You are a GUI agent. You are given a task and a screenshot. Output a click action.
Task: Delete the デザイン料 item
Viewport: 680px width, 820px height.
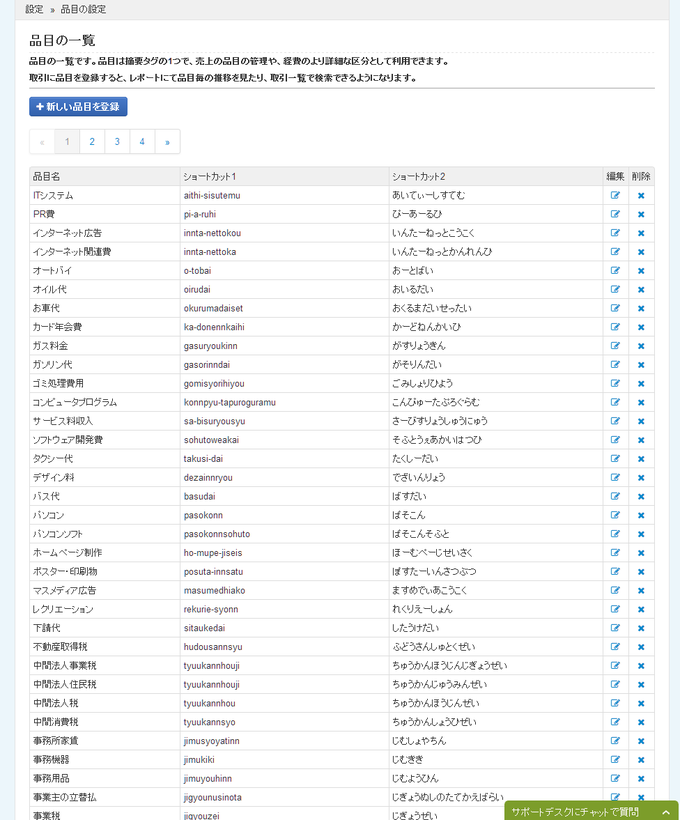tap(641, 478)
